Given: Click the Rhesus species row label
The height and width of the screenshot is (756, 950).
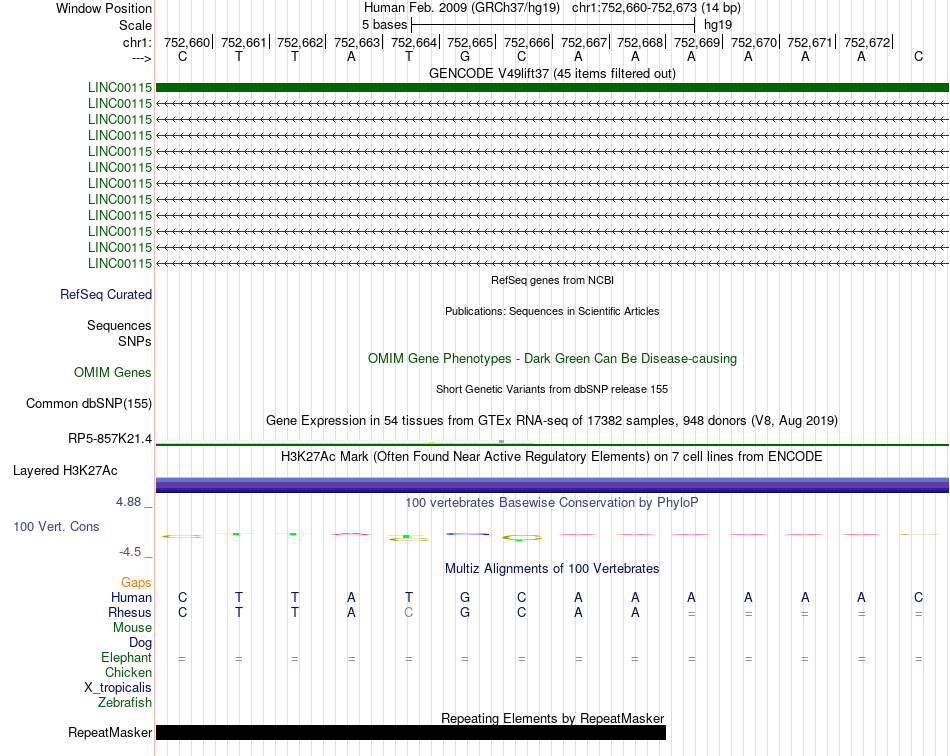Looking at the screenshot, I should [x=130, y=612].
